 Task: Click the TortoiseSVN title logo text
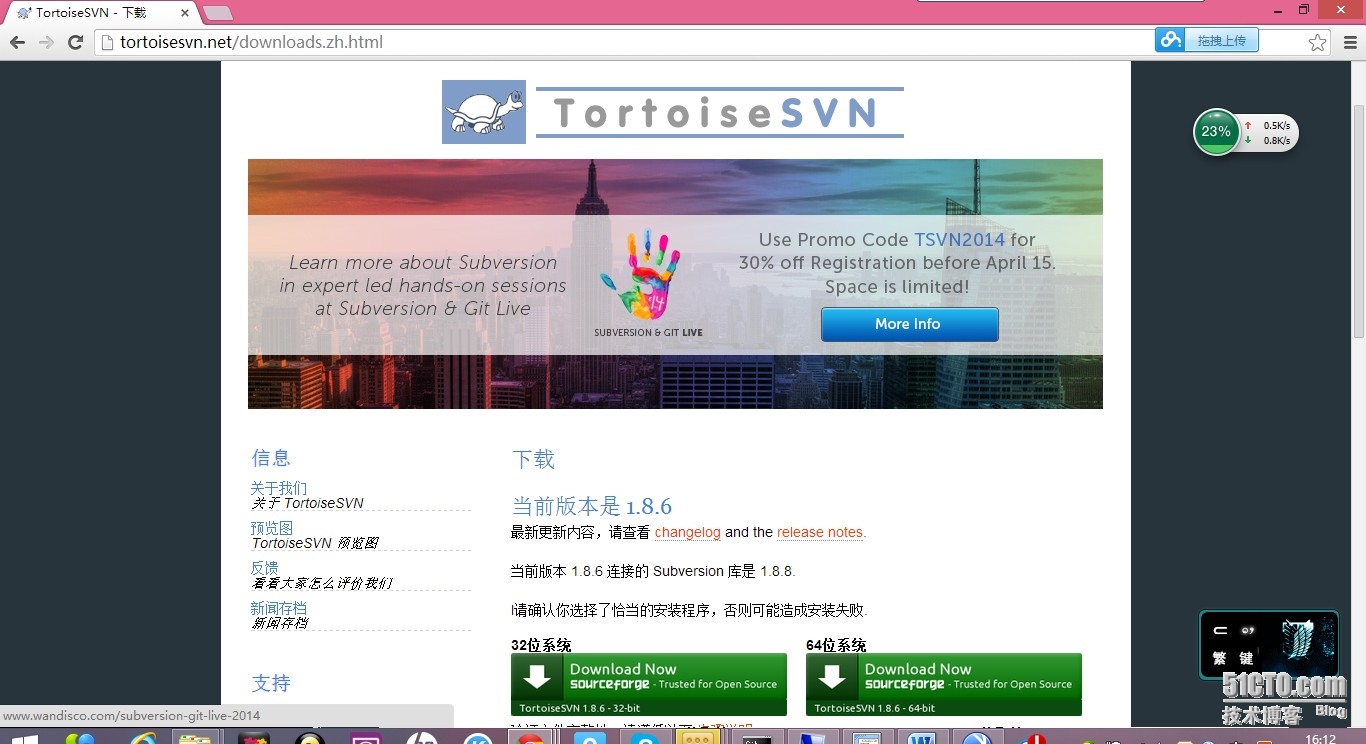click(718, 113)
